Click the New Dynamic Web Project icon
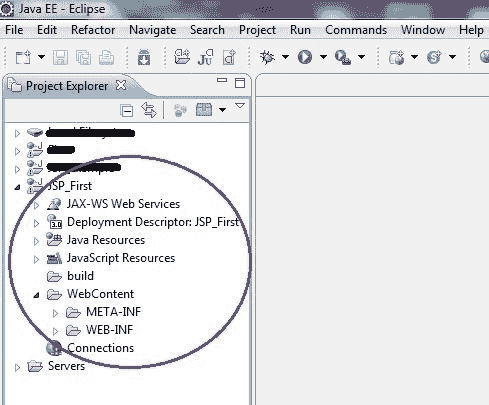The image size is (489, 405). (x=396, y=57)
